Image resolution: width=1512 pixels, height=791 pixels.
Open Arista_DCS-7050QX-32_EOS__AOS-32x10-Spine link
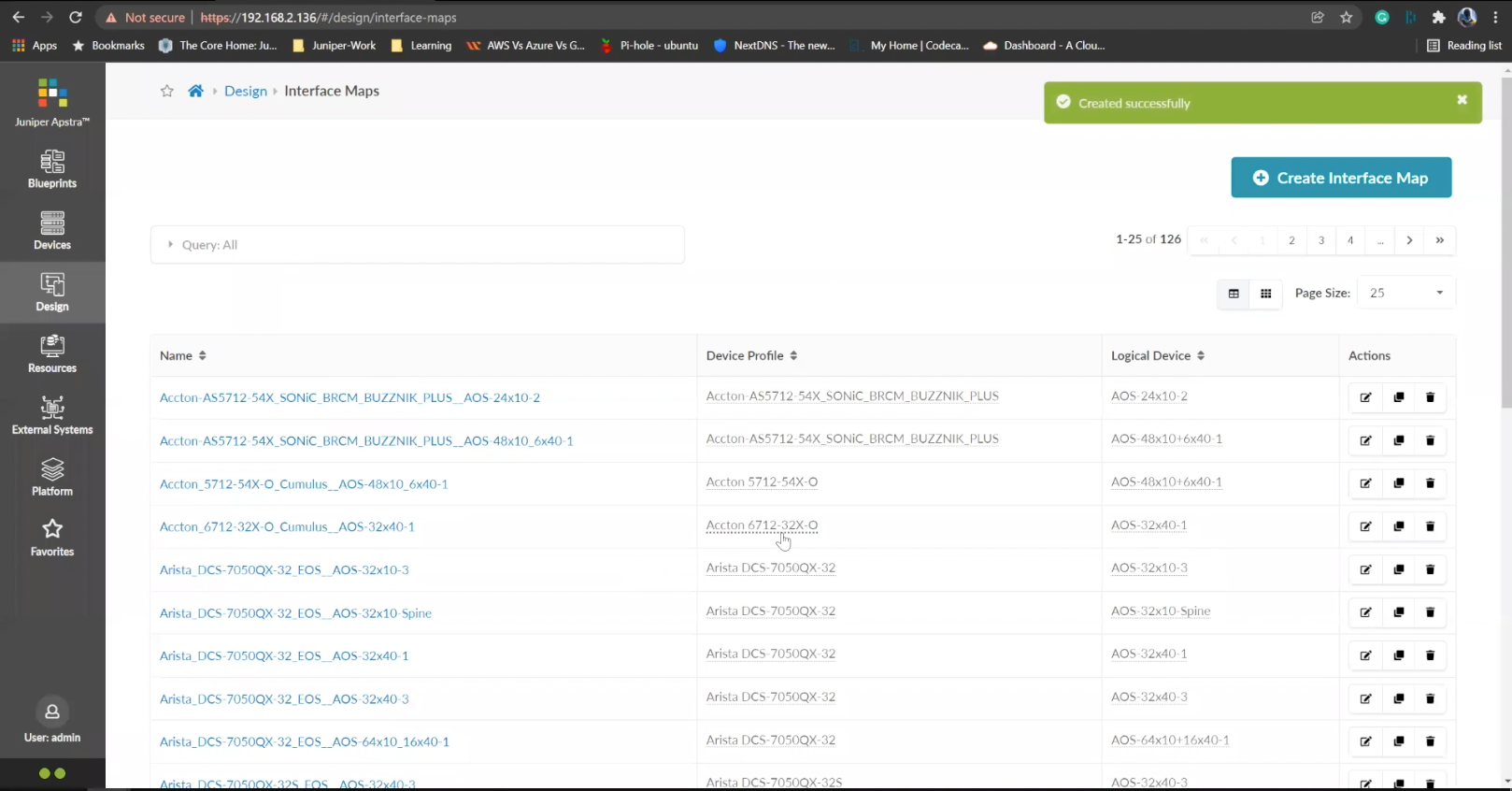click(x=295, y=612)
